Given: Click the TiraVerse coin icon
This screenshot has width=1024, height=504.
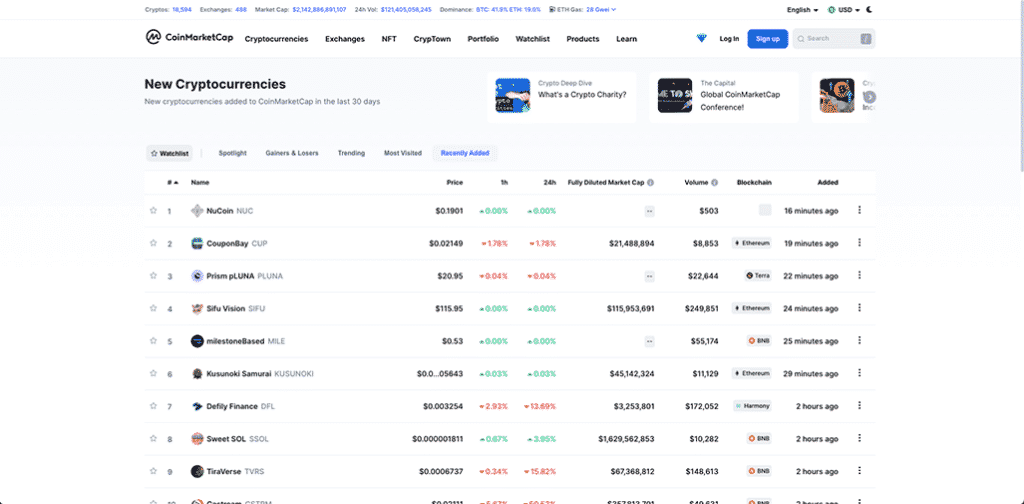Looking at the screenshot, I should 197,471.
